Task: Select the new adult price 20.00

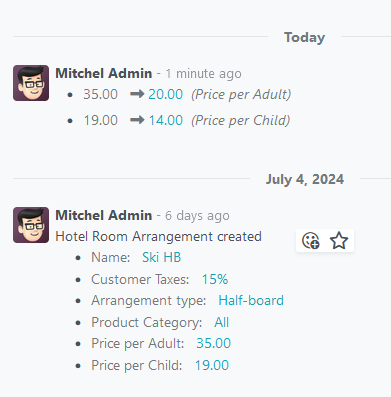Action: [166, 94]
